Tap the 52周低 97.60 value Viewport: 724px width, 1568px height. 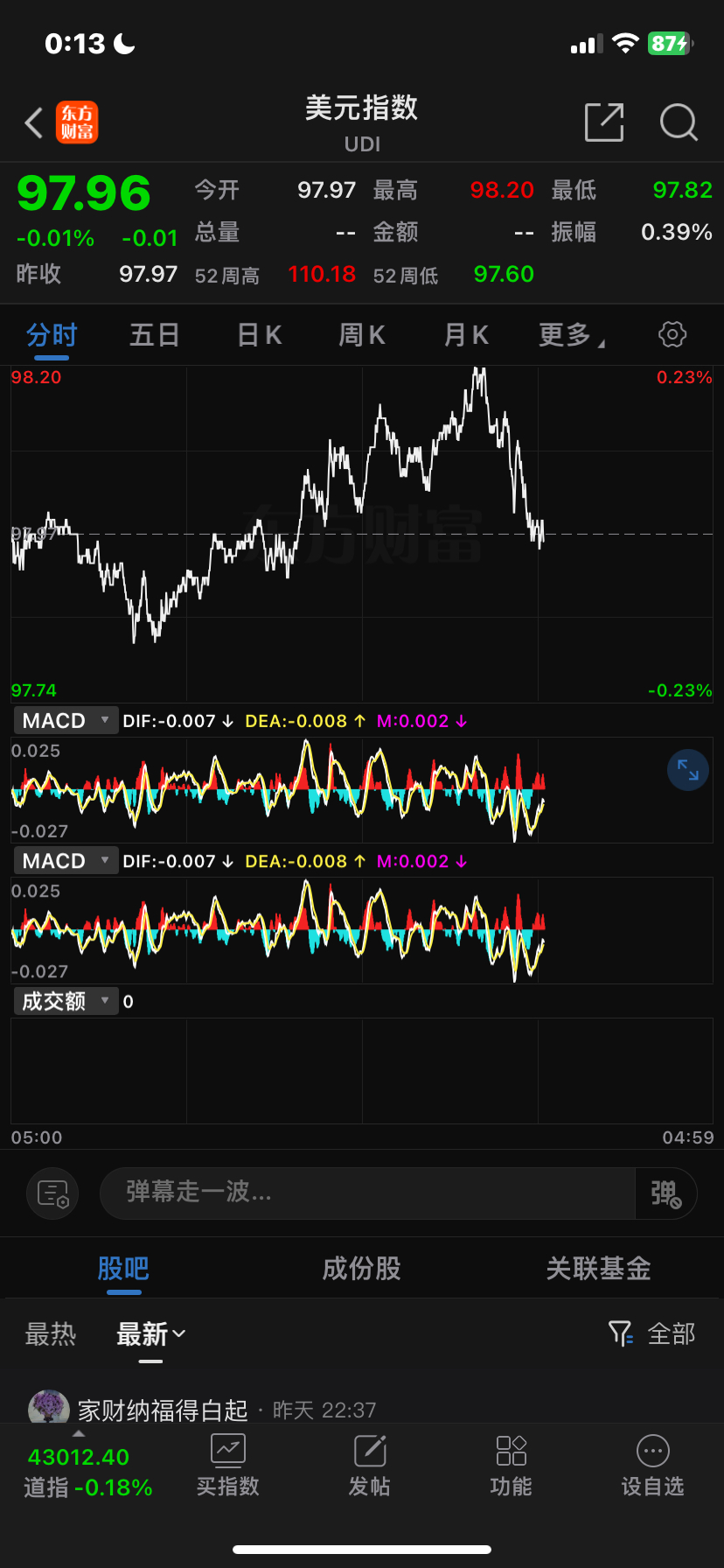pyautogui.click(x=504, y=274)
